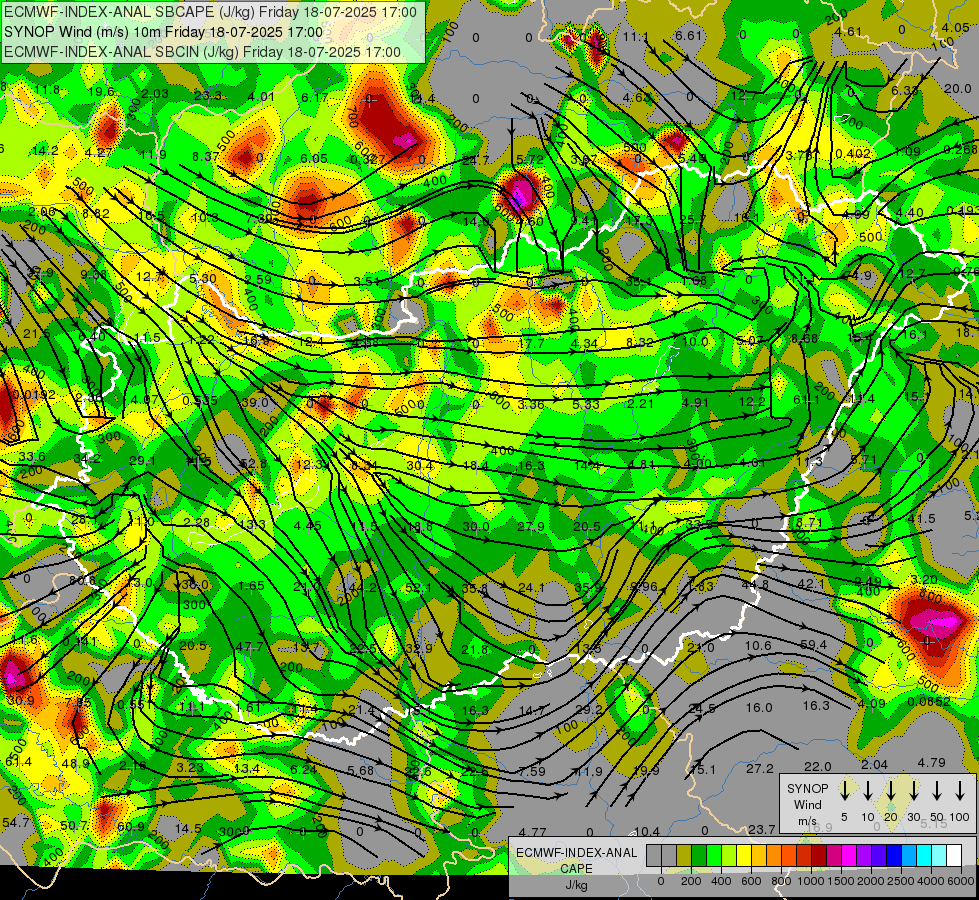This screenshot has width=979, height=900.
Task: Click the 35.9 value on the map
Action: tap(588, 587)
